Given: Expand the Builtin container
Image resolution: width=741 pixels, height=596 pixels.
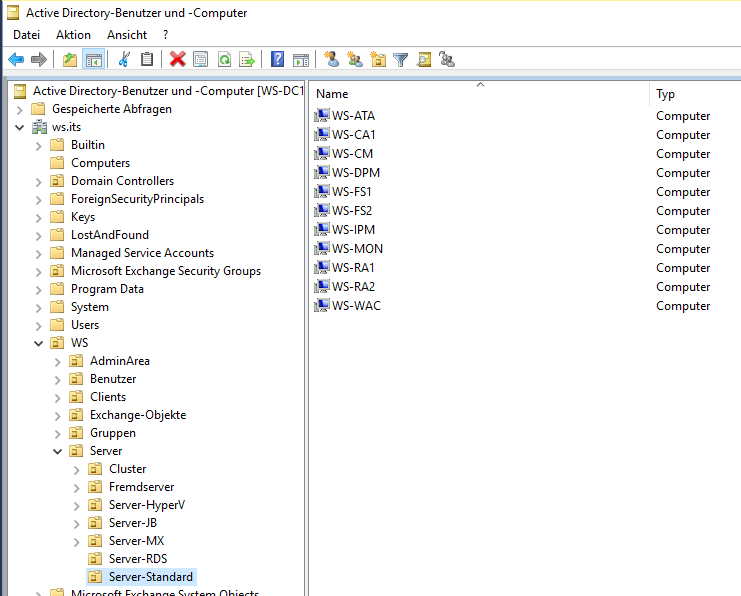Looking at the screenshot, I should pyautogui.click(x=39, y=146).
